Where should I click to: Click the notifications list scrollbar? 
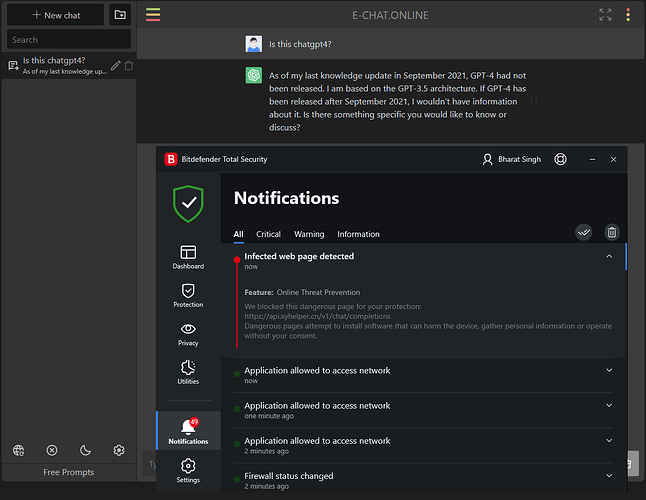pyautogui.click(x=626, y=257)
